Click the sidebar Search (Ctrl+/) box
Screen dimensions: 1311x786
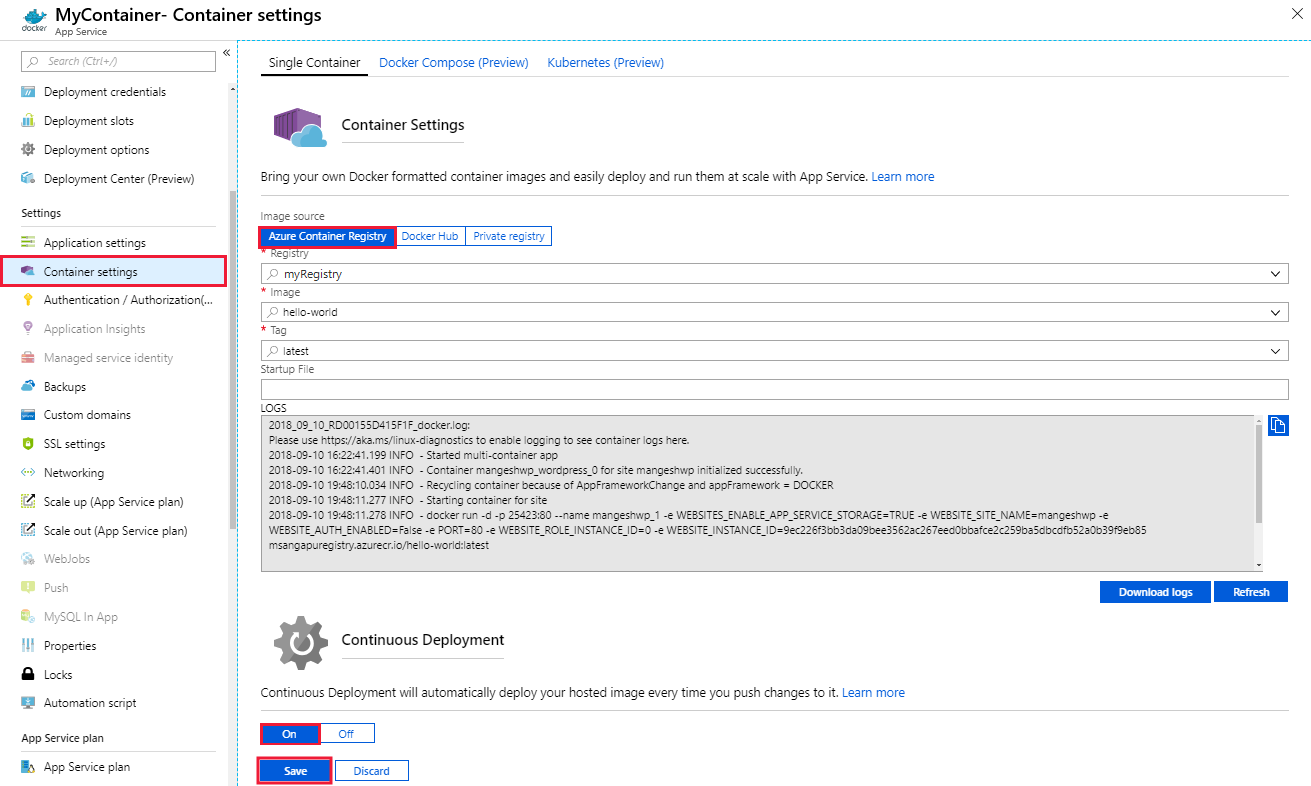[x=118, y=62]
